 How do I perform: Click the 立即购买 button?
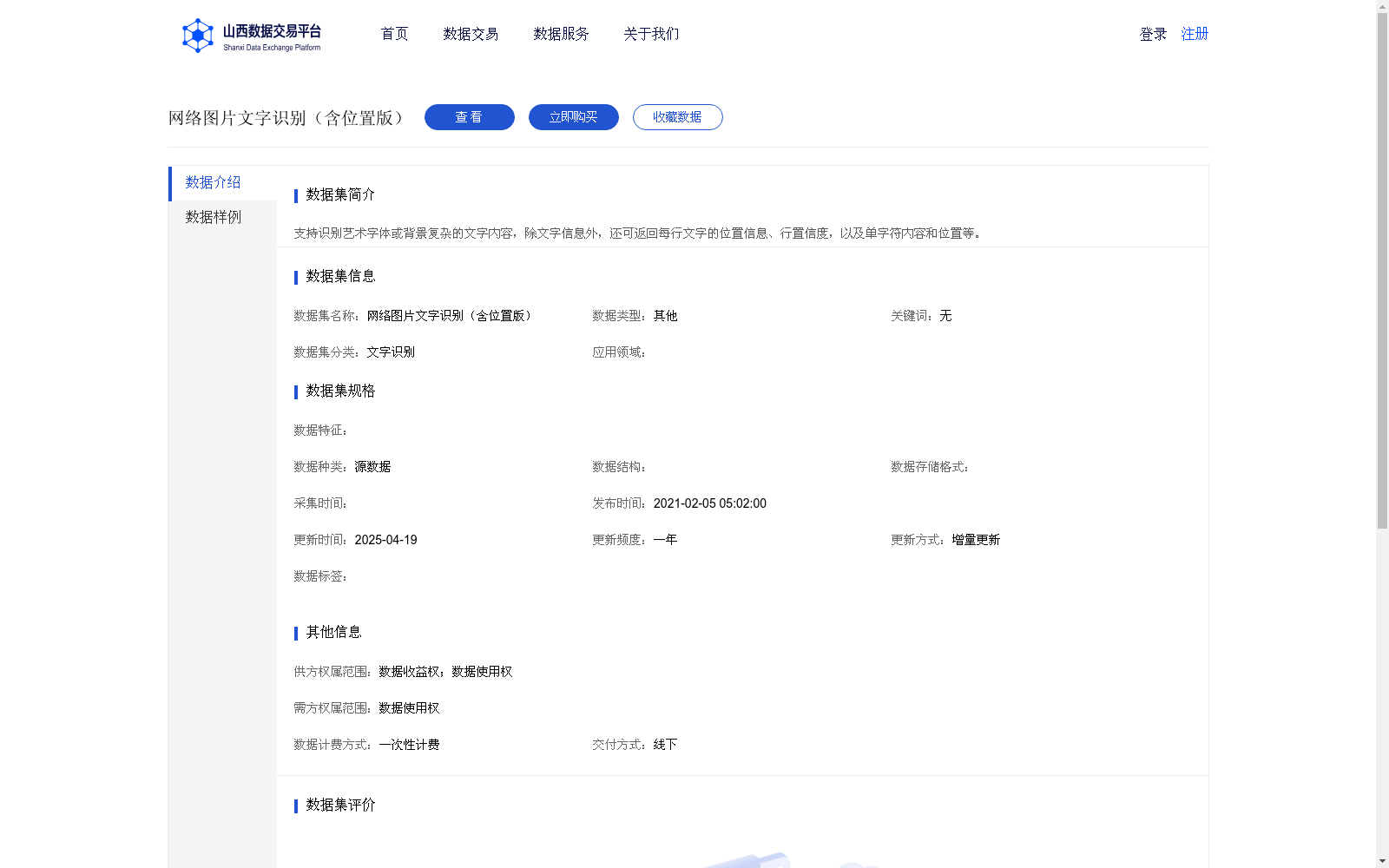574,117
